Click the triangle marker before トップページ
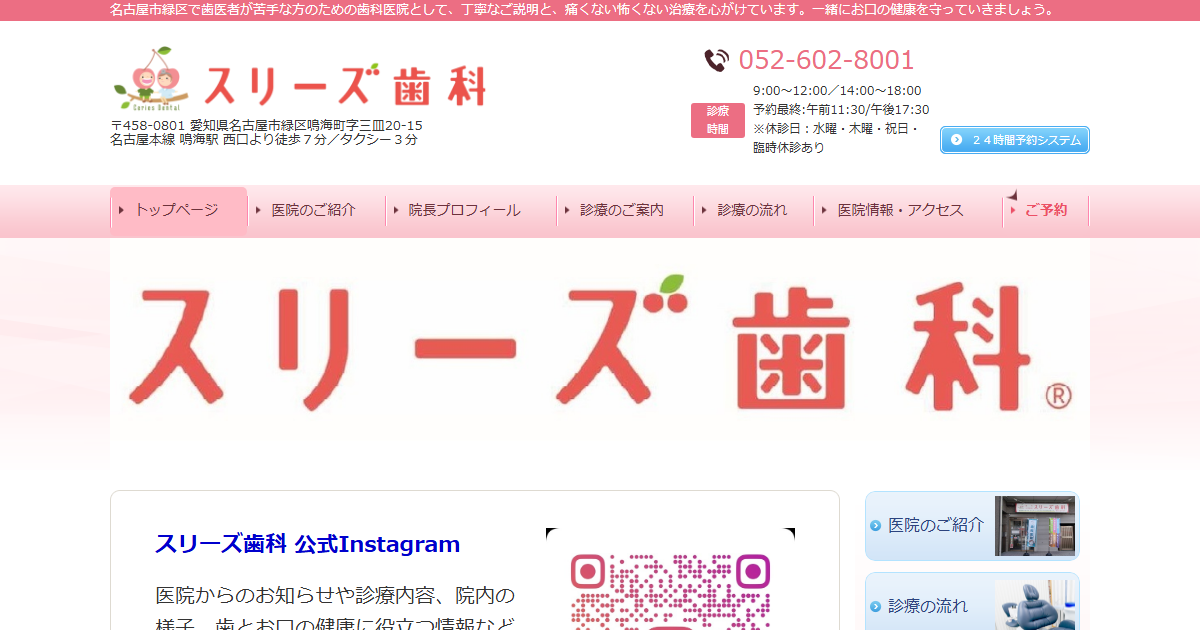 122,210
